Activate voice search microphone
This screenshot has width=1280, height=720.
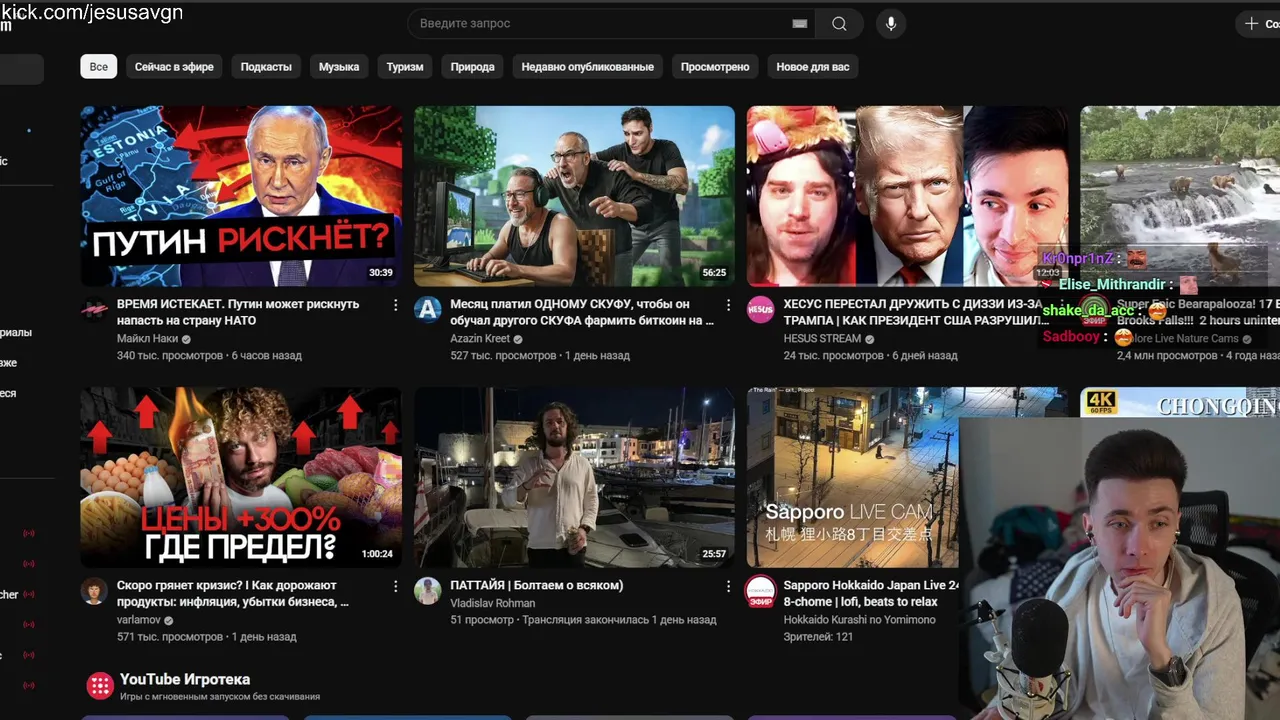point(891,24)
